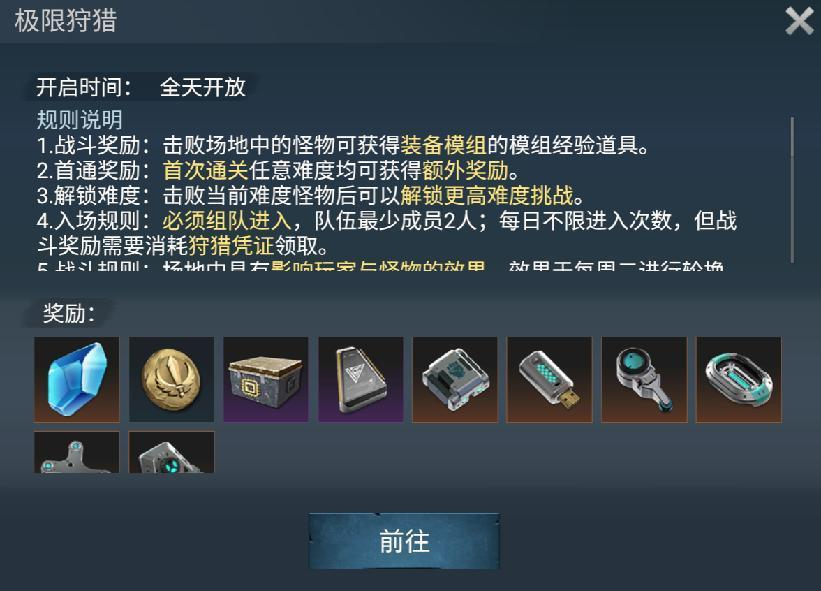This screenshot has height=591, width=821.
Task: Tap the blue crystal reward icon
Action: [76, 380]
